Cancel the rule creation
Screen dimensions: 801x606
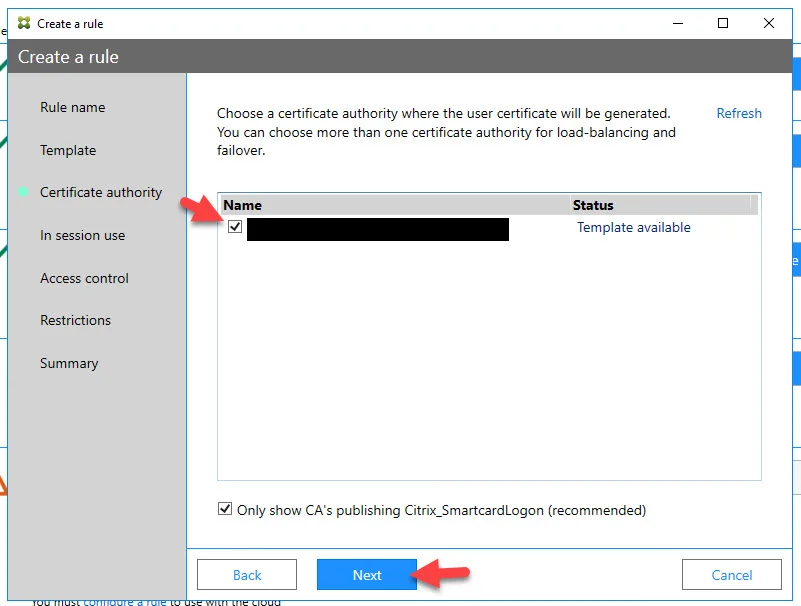coord(732,574)
